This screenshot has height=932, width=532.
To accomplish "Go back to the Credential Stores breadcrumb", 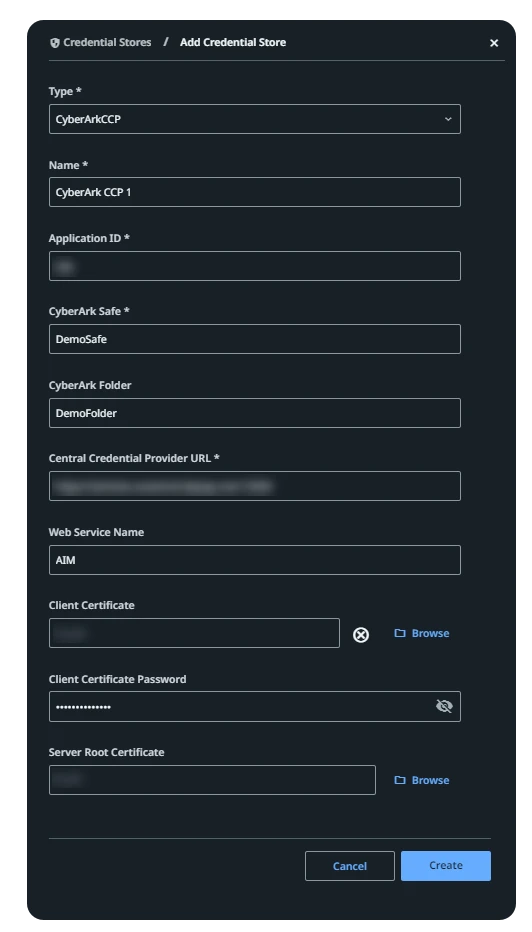I will click(107, 42).
